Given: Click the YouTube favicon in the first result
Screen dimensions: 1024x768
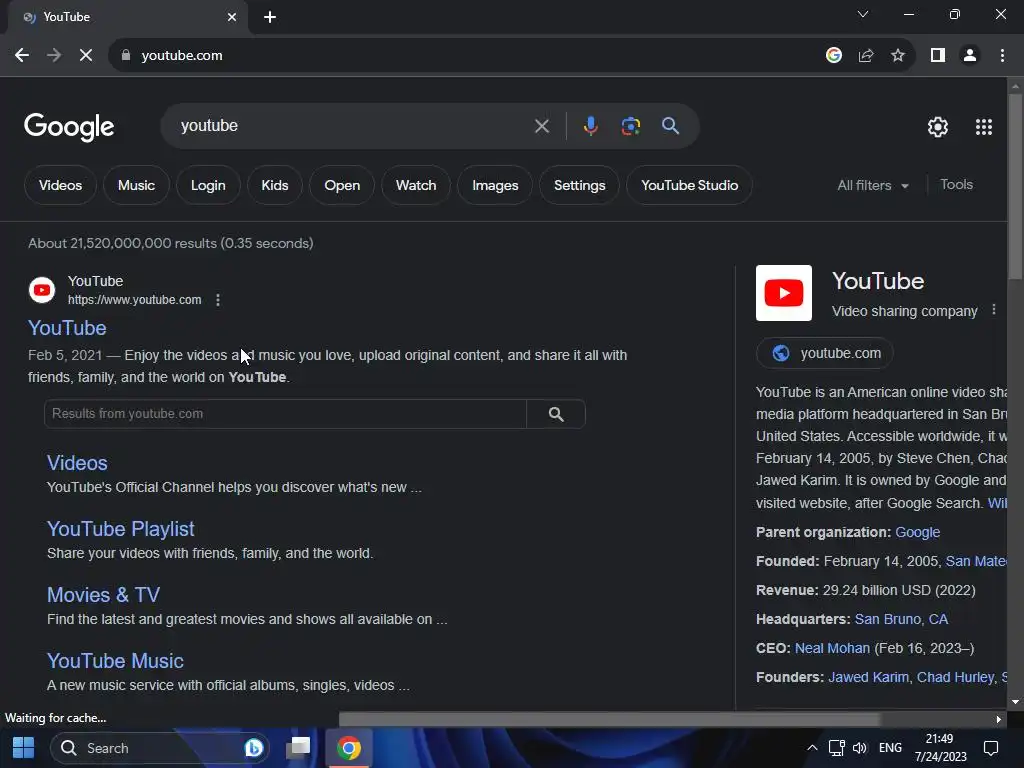Looking at the screenshot, I should coord(42,290).
